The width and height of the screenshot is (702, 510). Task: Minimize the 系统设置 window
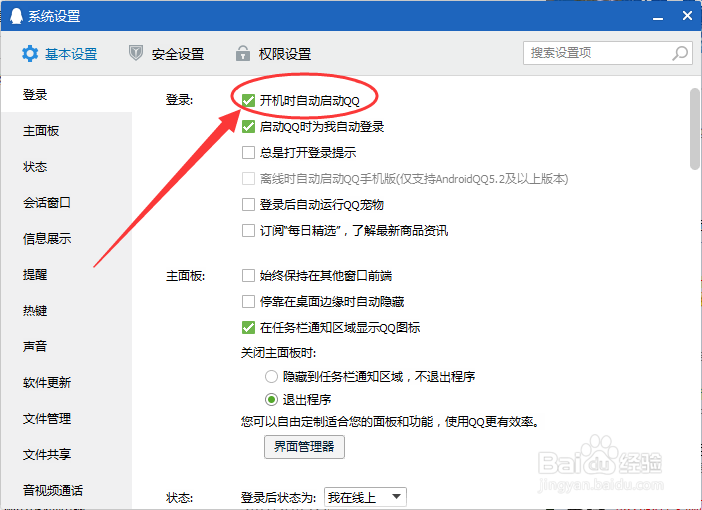(x=658, y=18)
